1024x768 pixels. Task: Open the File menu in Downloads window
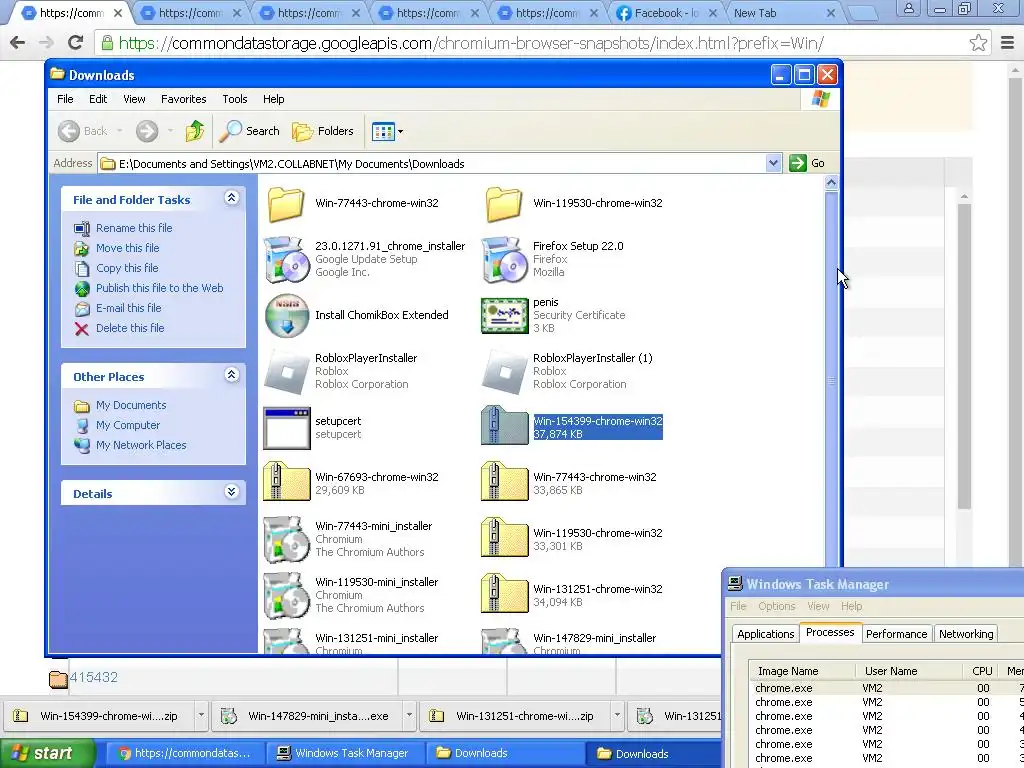coord(65,99)
